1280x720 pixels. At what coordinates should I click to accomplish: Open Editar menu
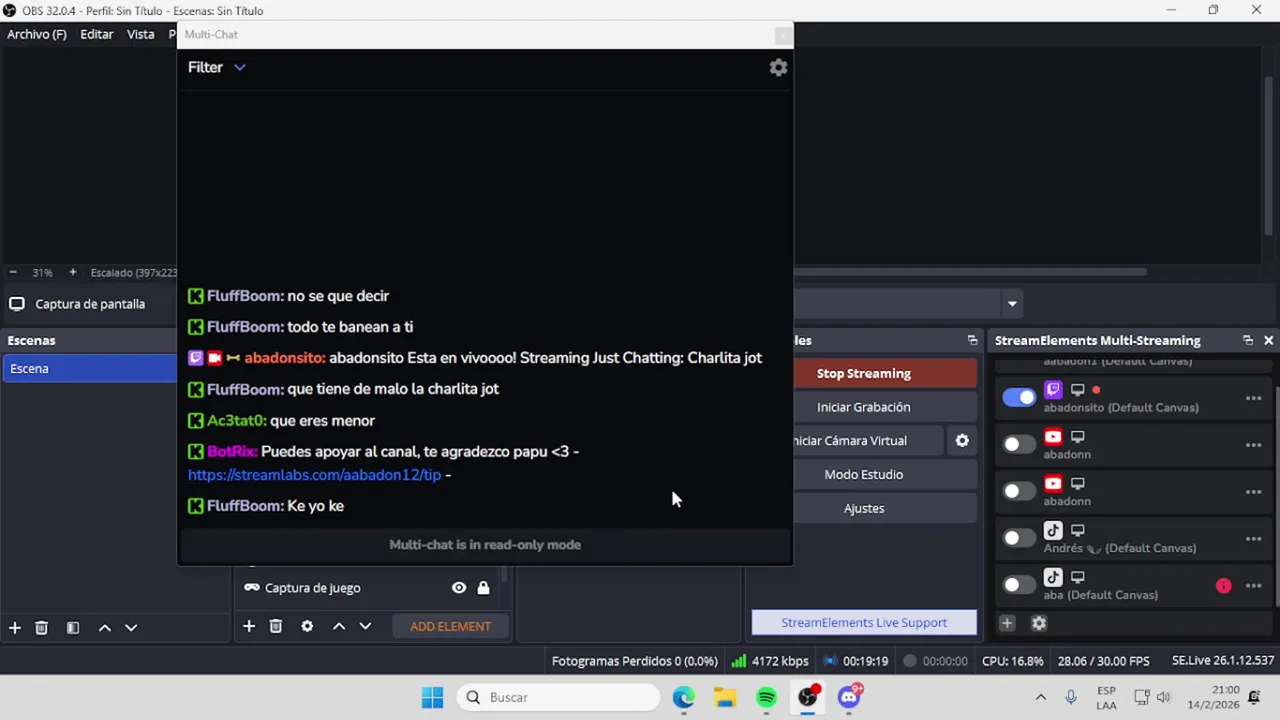pyautogui.click(x=97, y=34)
